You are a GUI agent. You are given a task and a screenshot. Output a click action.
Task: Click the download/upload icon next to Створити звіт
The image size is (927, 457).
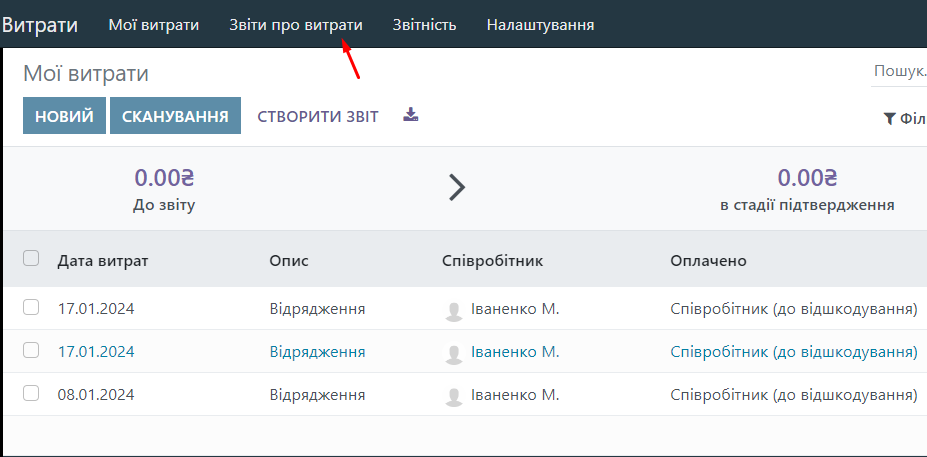pyautogui.click(x=411, y=115)
